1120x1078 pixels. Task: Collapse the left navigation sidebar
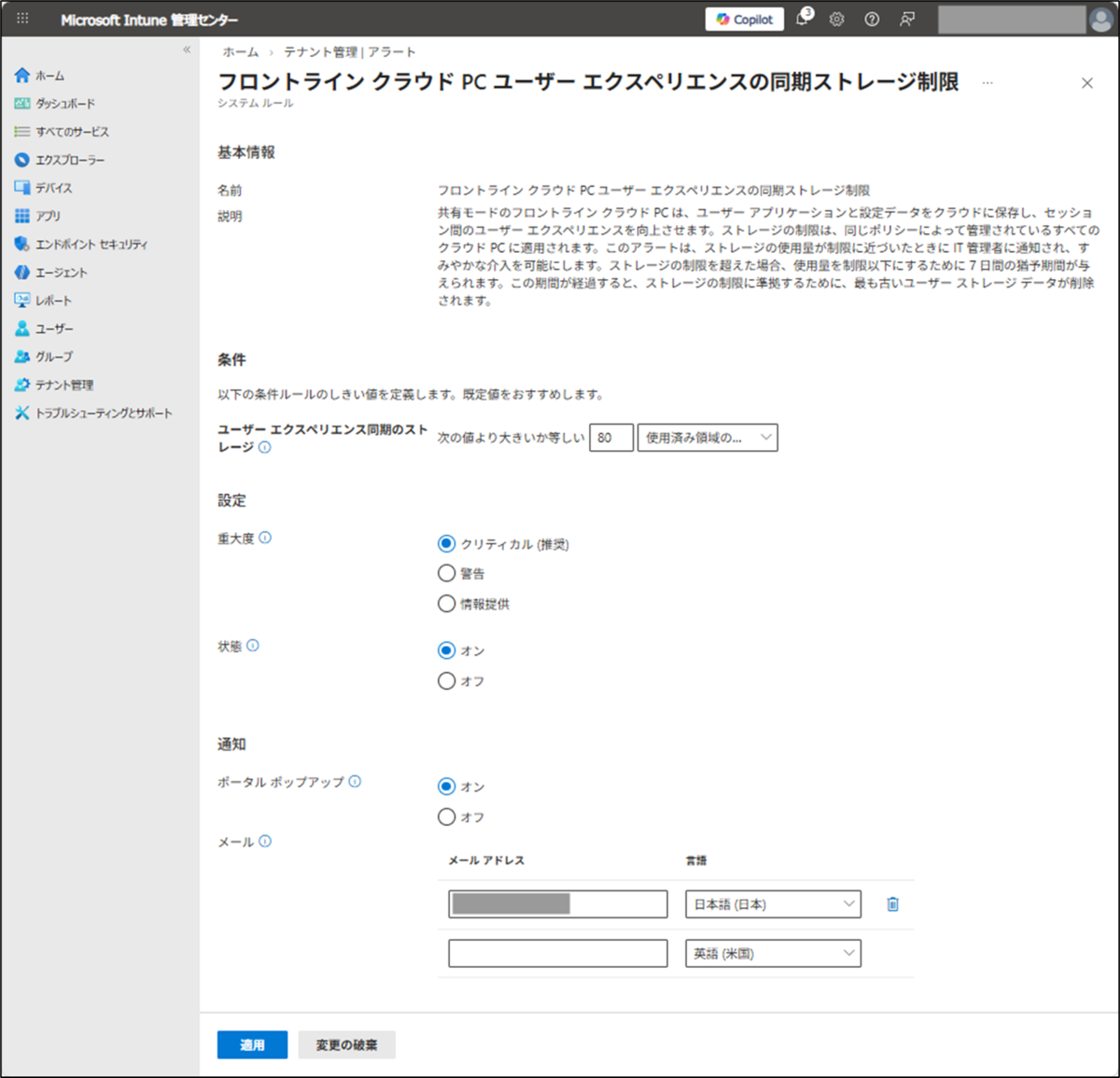coord(187,49)
